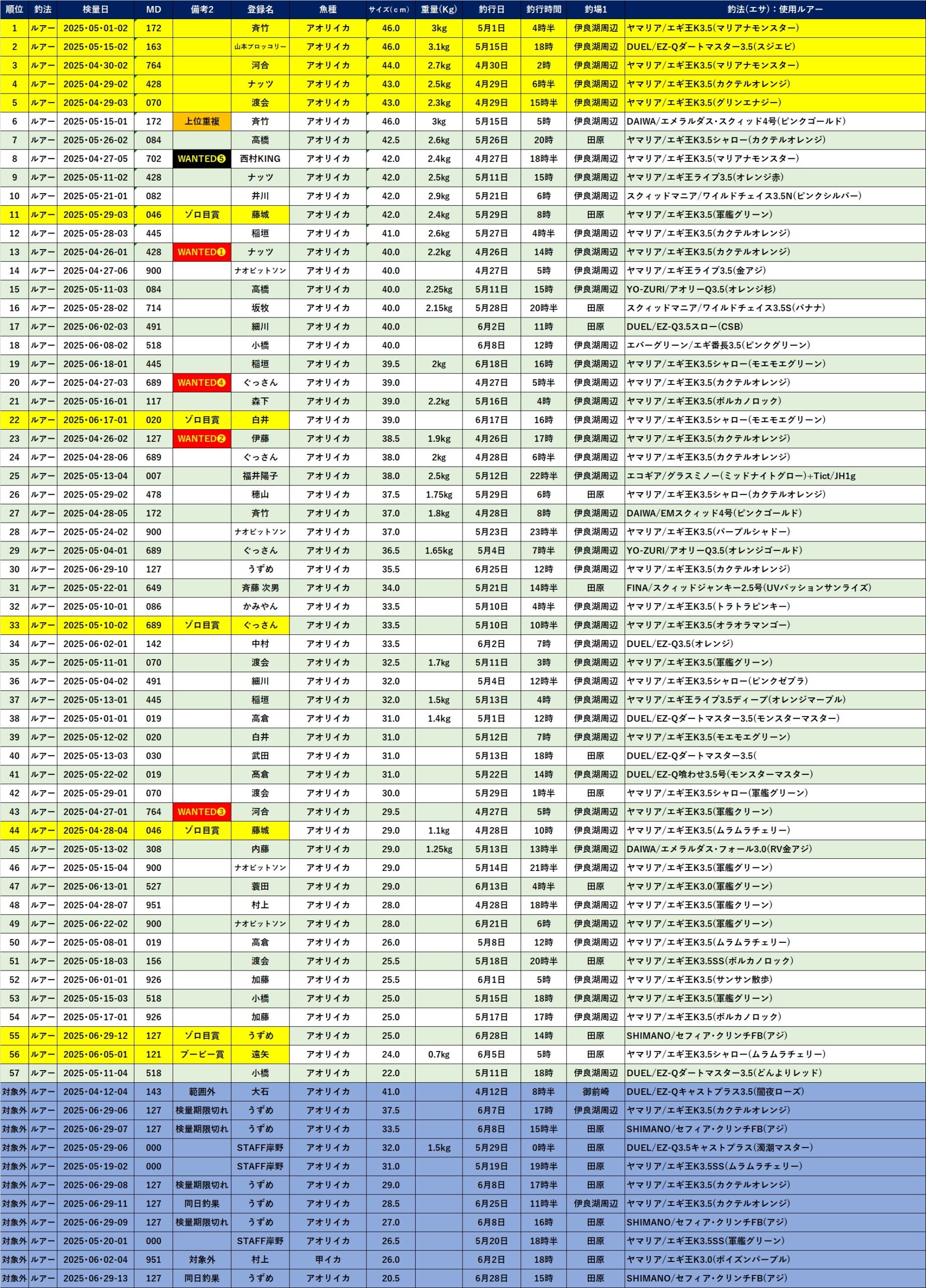
Task: Select the 22時半 fishing time cell
Action: (x=544, y=476)
